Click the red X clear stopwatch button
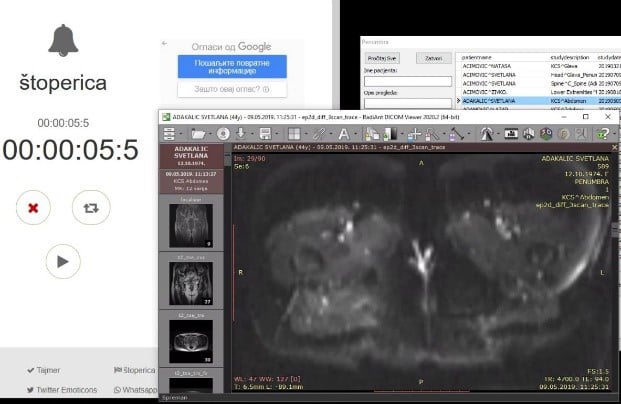This screenshot has height=404, width=621. [x=33, y=208]
